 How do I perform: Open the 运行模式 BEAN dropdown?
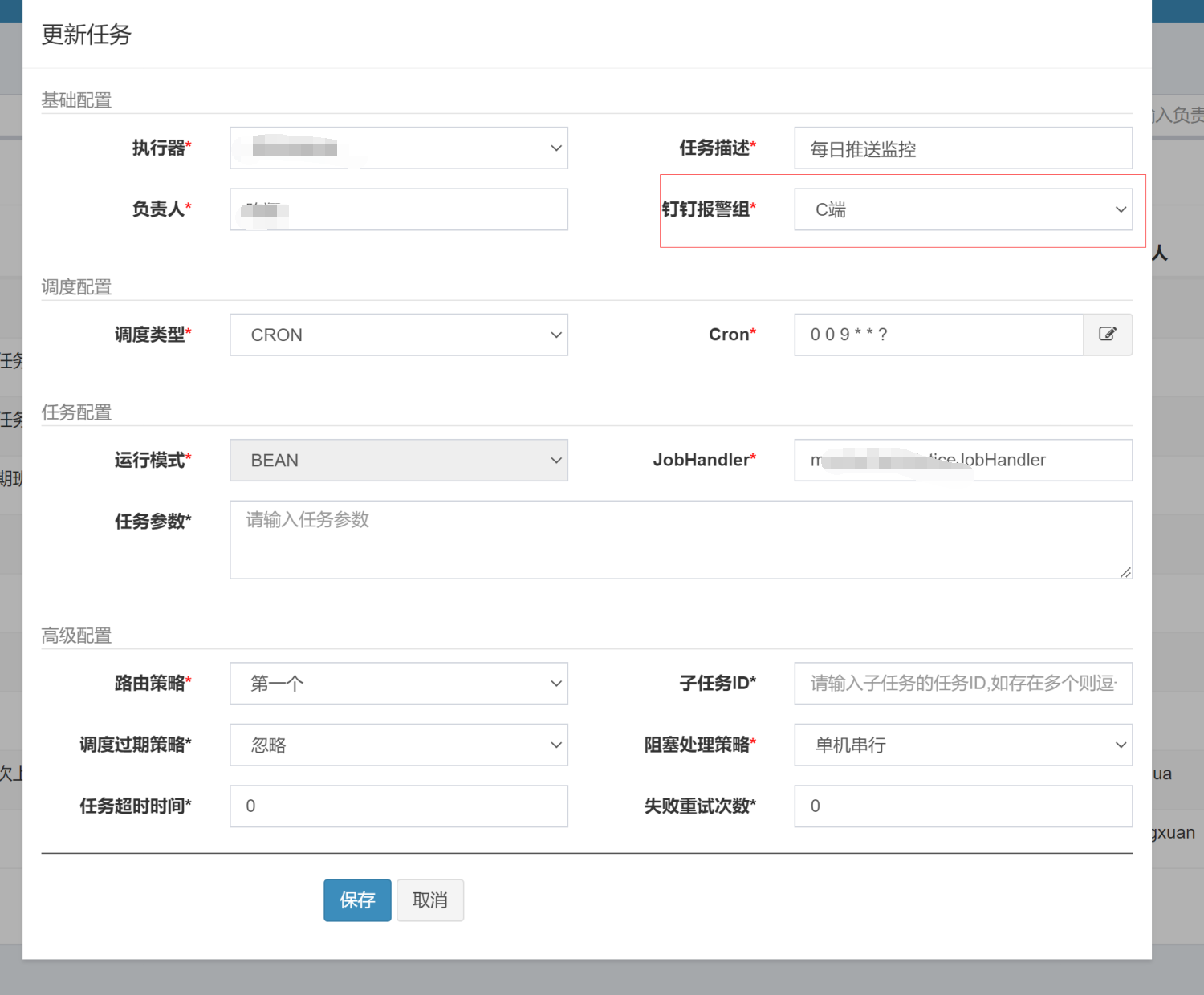398,460
